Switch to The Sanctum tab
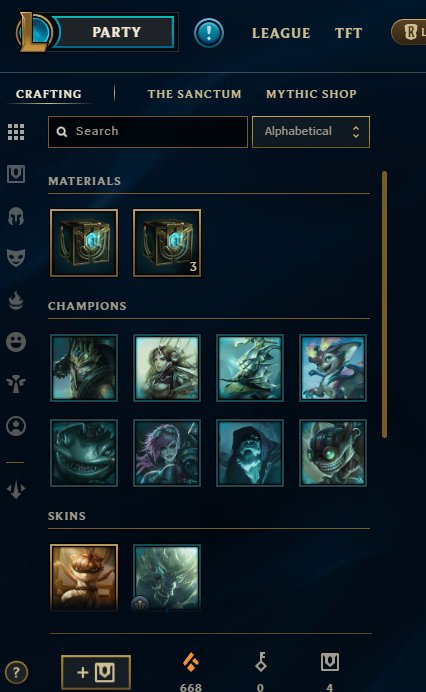Screen dimensions: 426x692 pos(194,94)
